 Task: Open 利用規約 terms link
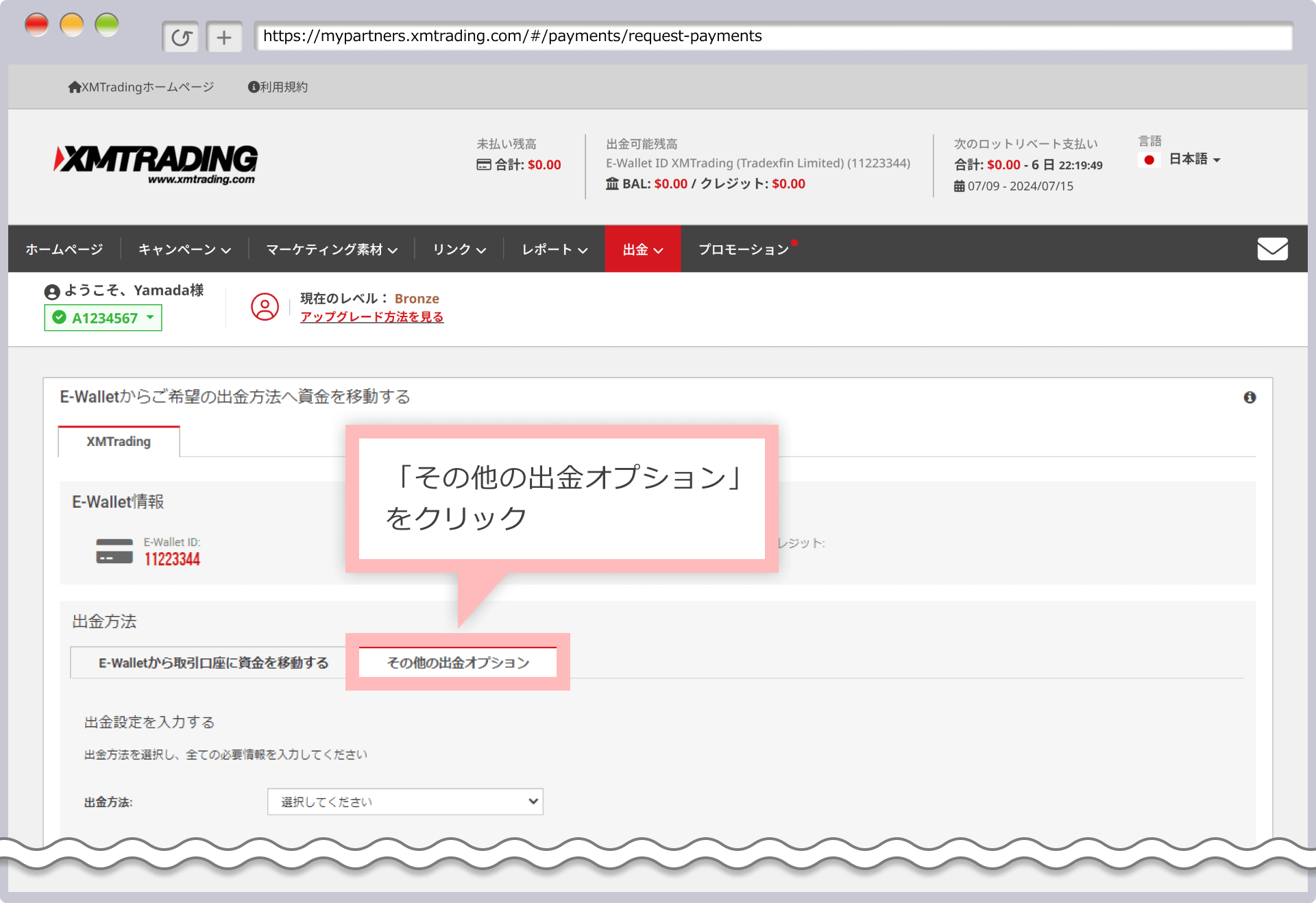[278, 87]
